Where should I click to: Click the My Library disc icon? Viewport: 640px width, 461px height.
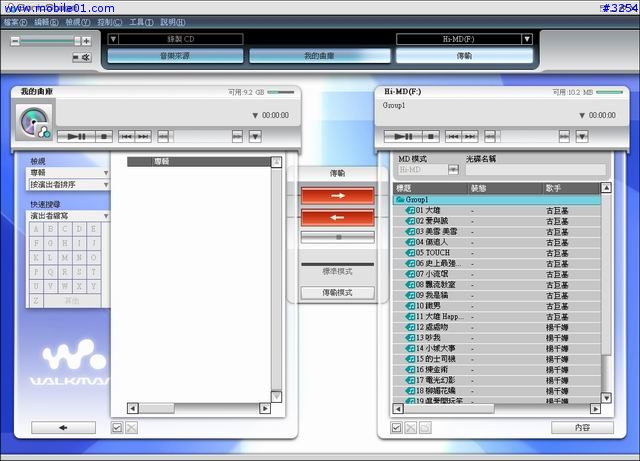[34, 122]
